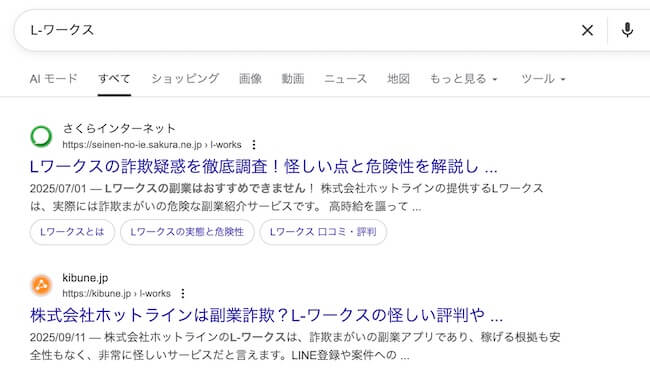Image resolution: width=650 pixels, height=390 pixels.
Task: Switch to the AI モード tab
Action: coord(53,78)
